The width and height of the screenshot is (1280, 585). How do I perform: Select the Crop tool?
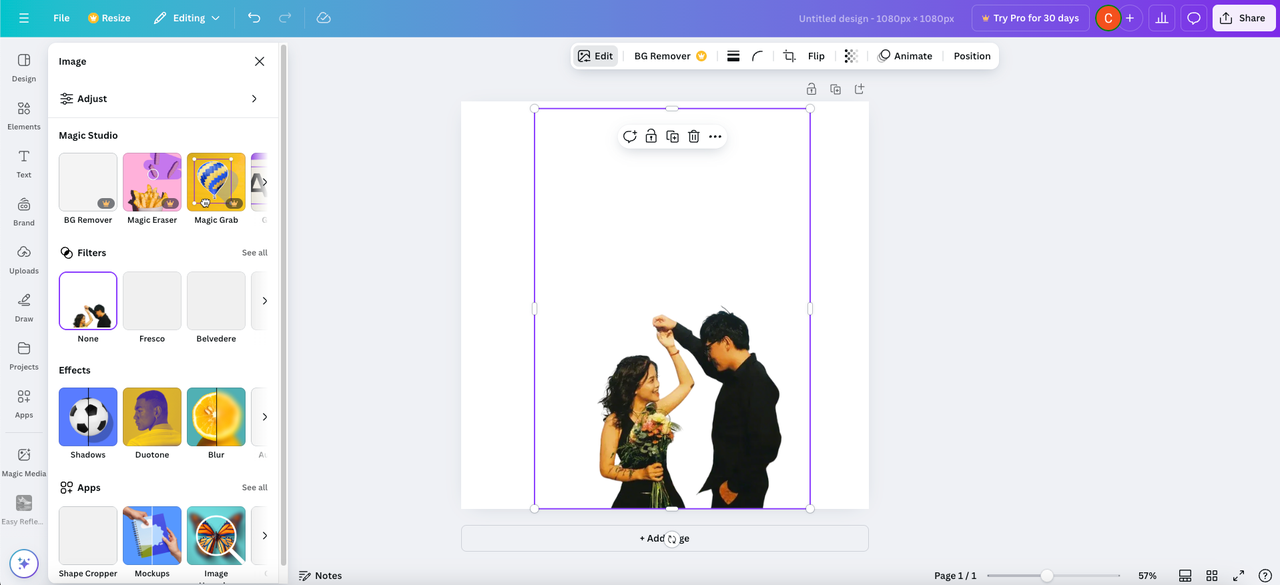(x=789, y=56)
